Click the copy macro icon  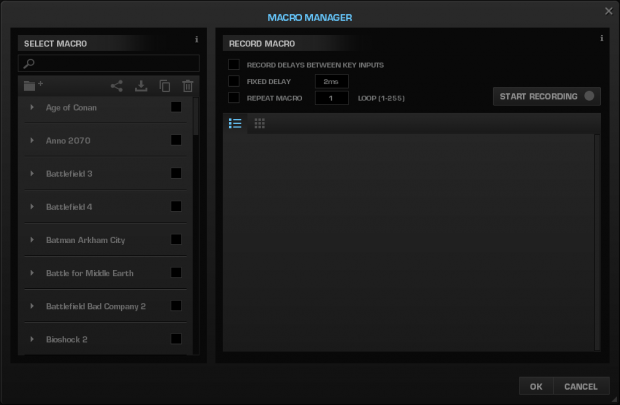tap(165, 86)
